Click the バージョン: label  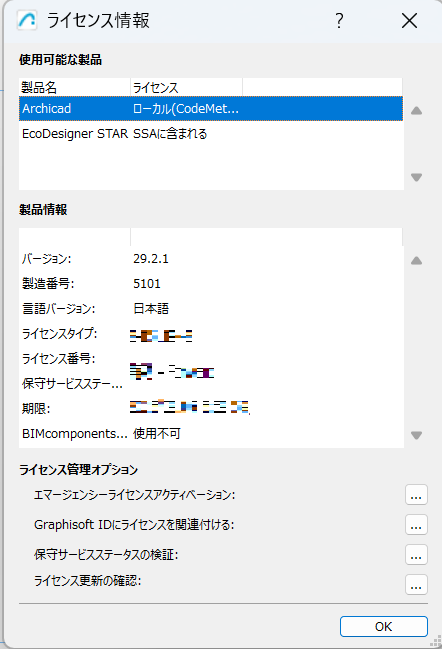tap(46, 259)
